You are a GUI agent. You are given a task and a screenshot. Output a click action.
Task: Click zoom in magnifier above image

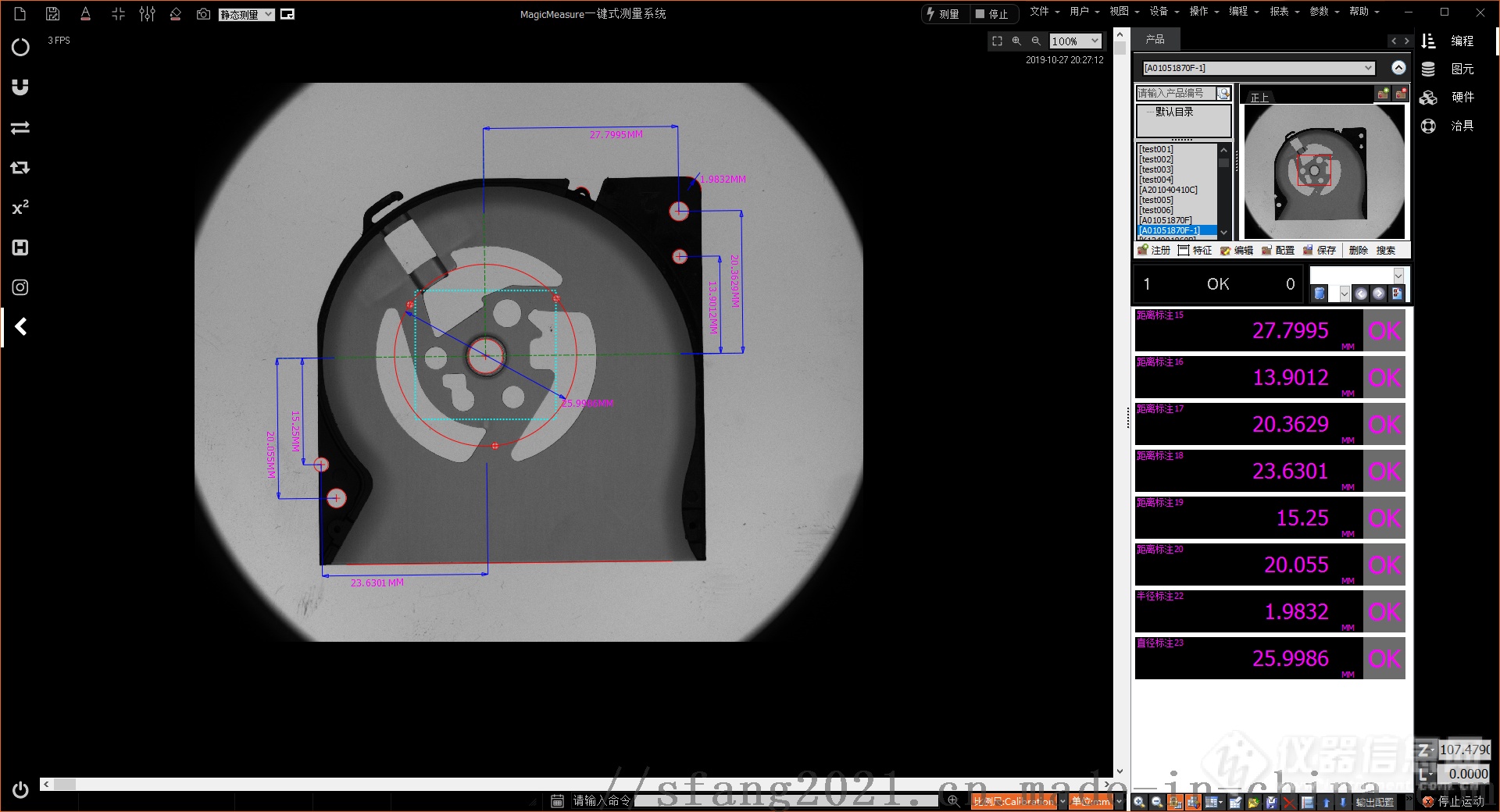coord(1016,41)
